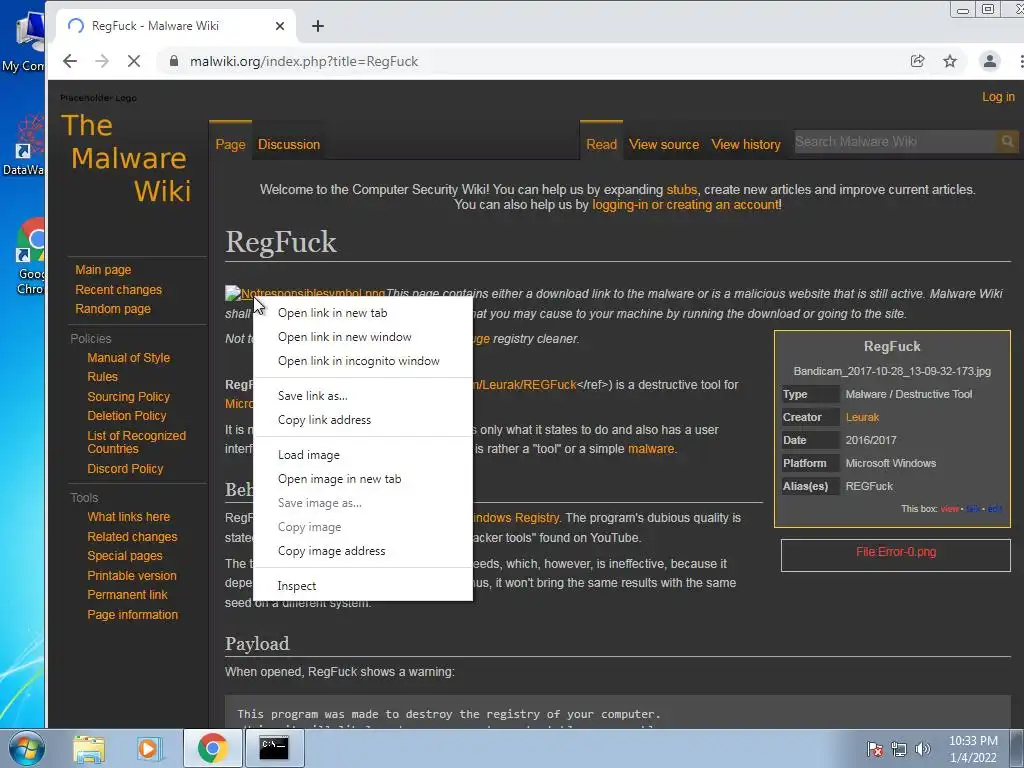Choose Open link in new tab

(x=332, y=313)
